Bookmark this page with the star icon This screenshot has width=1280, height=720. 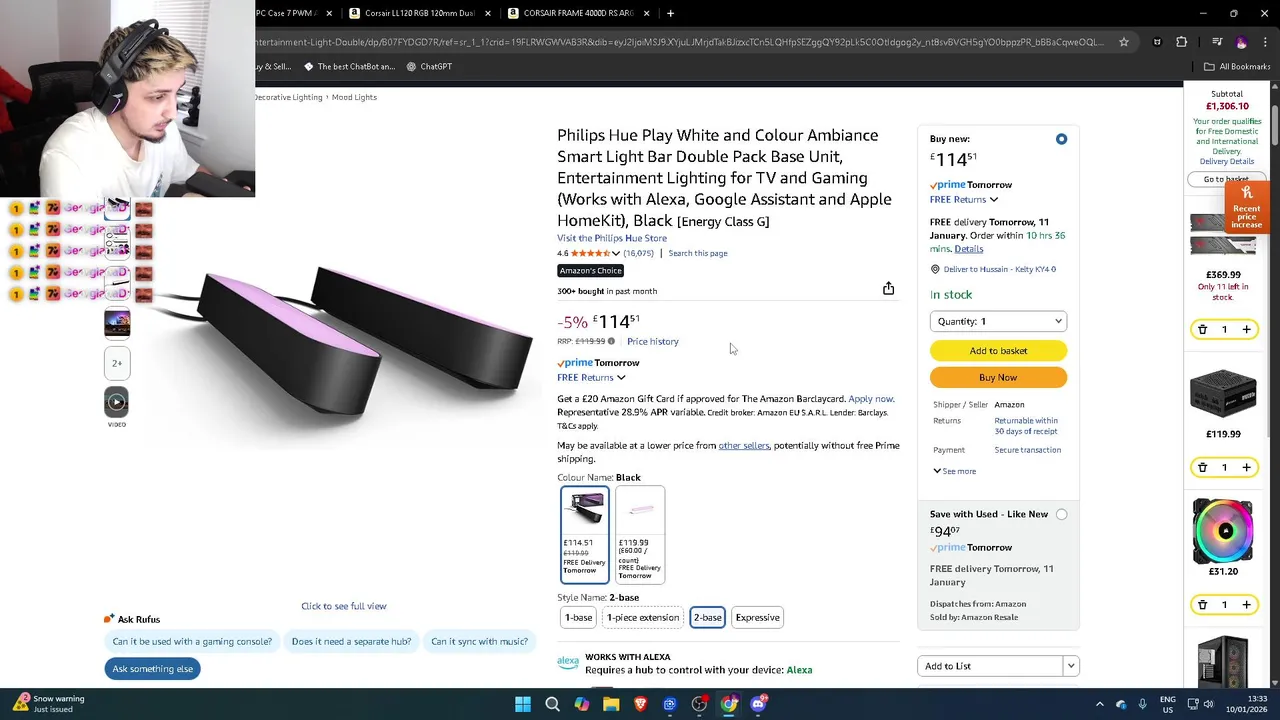pyautogui.click(x=1124, y=42)
